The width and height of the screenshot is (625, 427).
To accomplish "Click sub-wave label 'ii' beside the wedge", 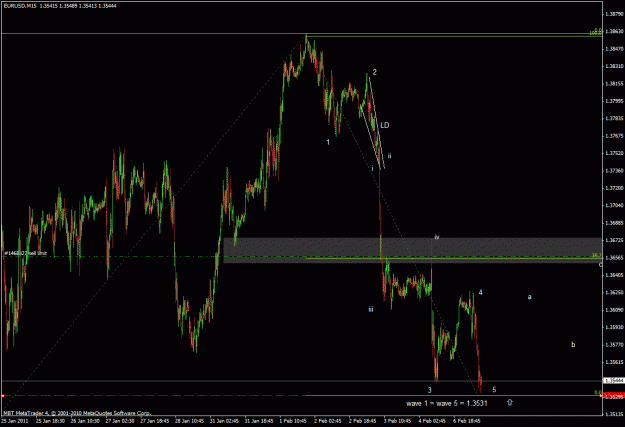I will point(389,156).
